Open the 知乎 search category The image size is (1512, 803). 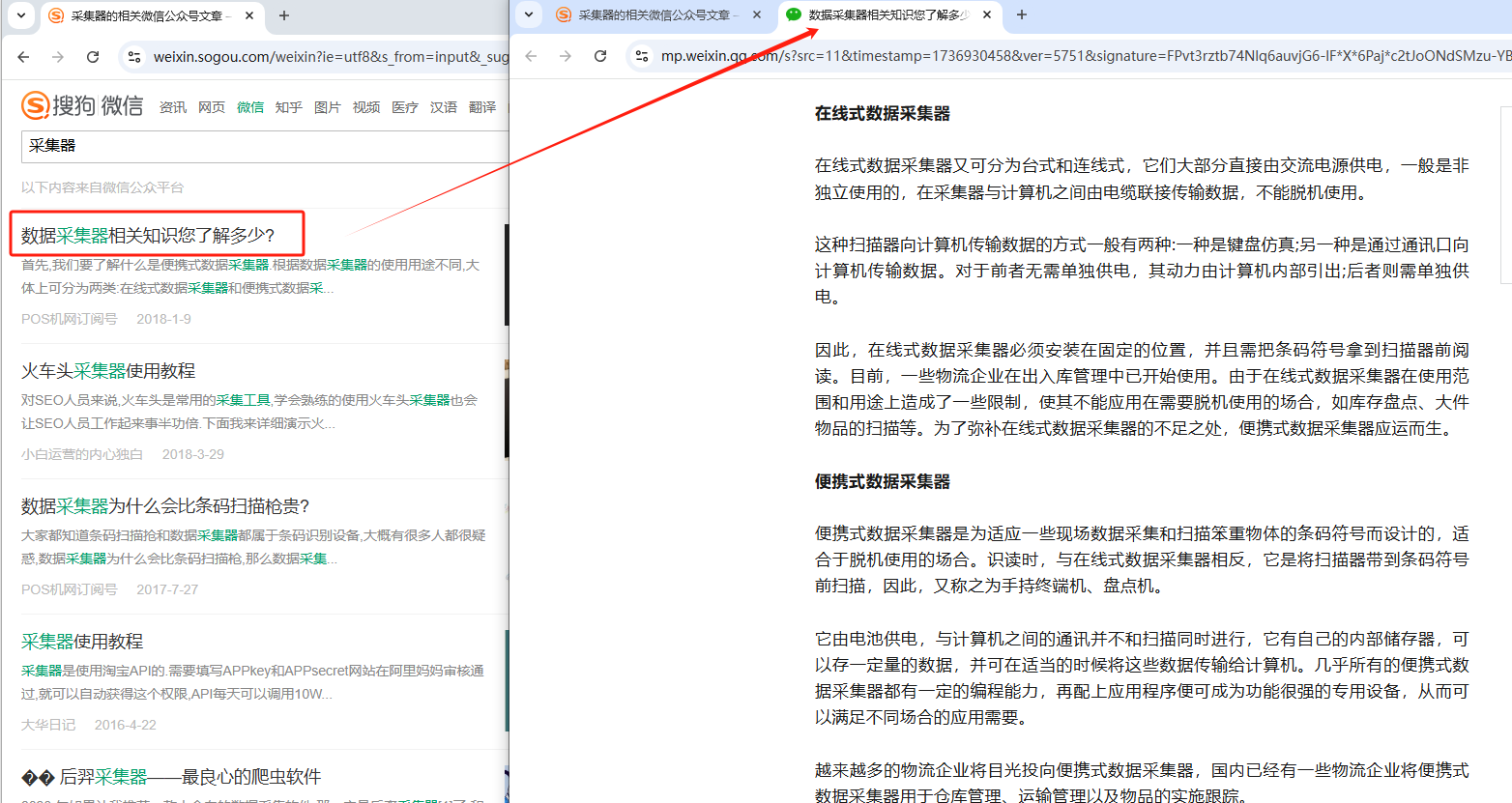289,107
